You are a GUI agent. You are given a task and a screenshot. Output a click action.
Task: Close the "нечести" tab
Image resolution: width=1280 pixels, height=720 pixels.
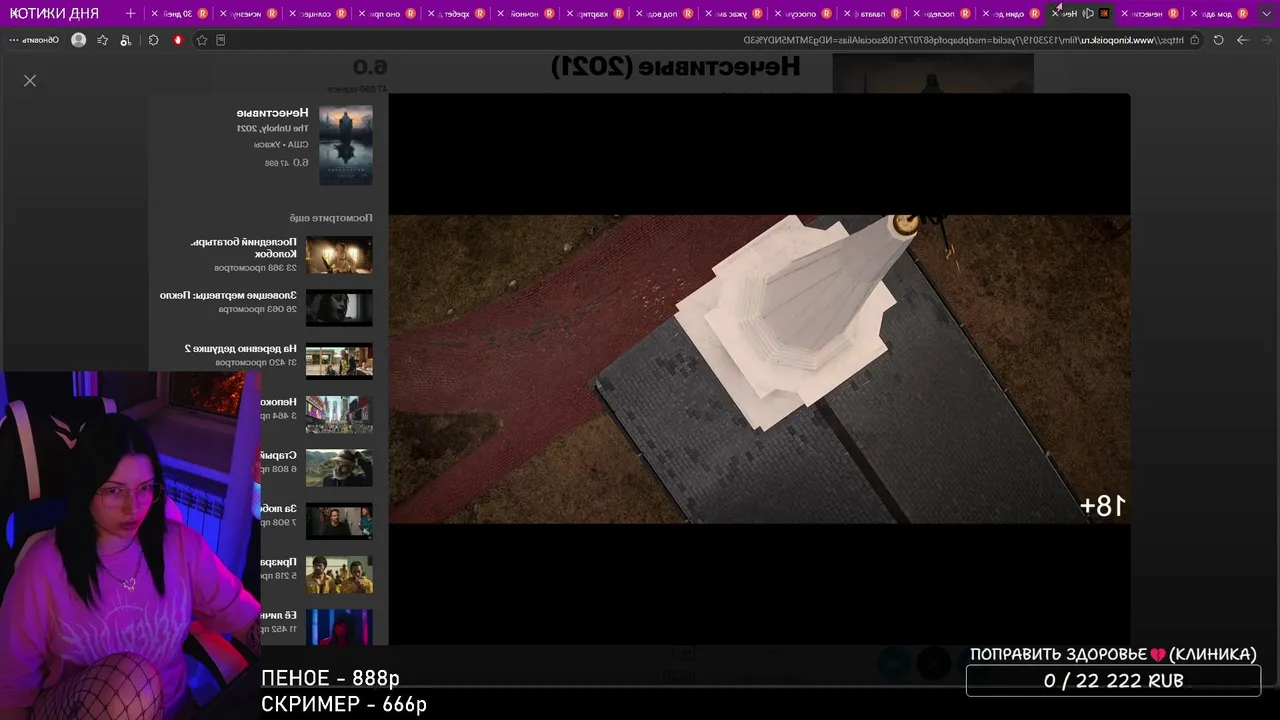(1125, 14)
